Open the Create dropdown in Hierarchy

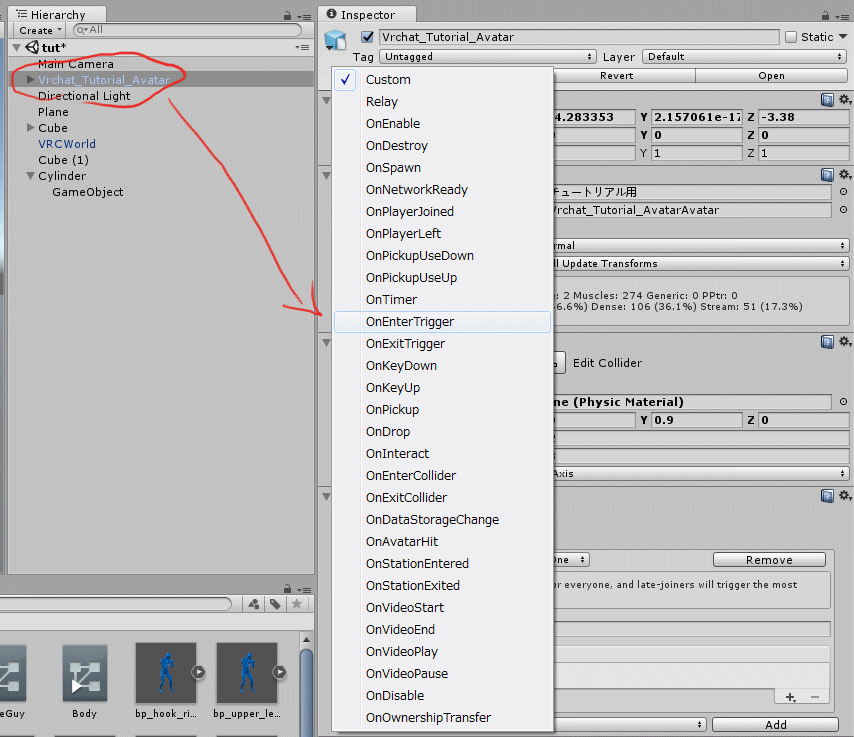[x=40, y=31]
